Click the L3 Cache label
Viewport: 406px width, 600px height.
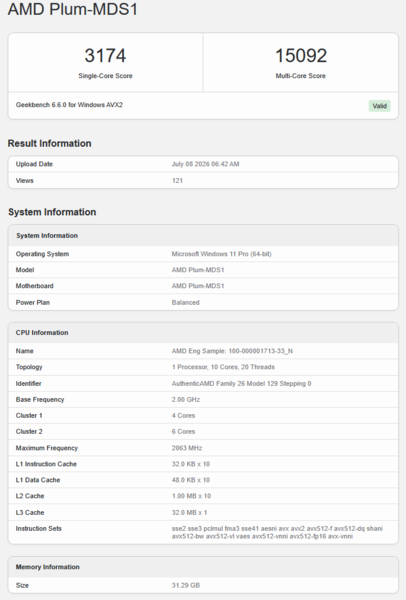30,513
